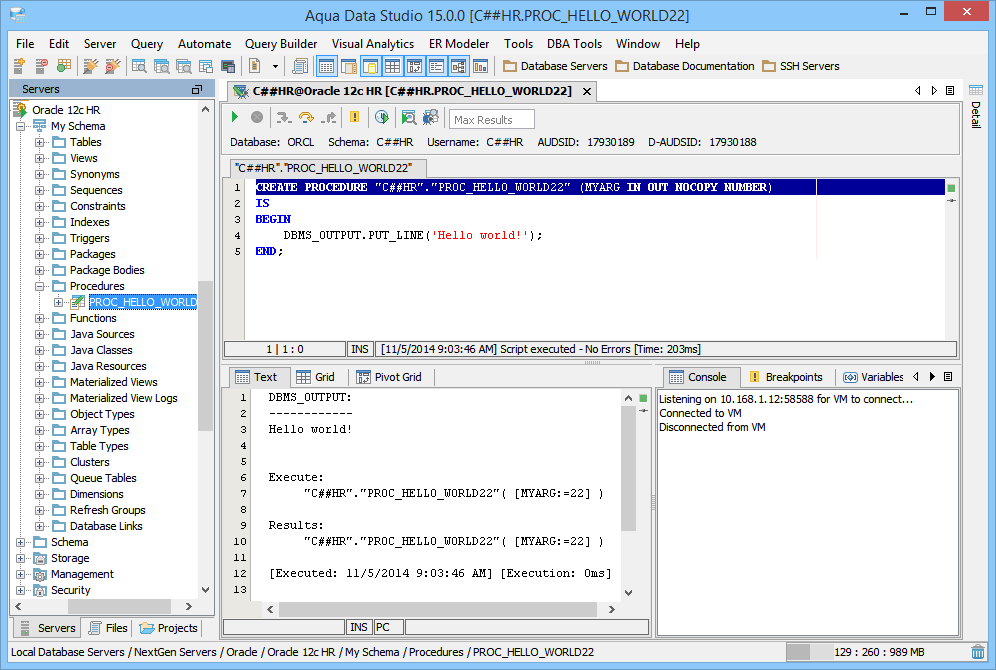This screenshot has width=996, height=670.
Task: Expand the Tables tree node
Action: (40, 142)
